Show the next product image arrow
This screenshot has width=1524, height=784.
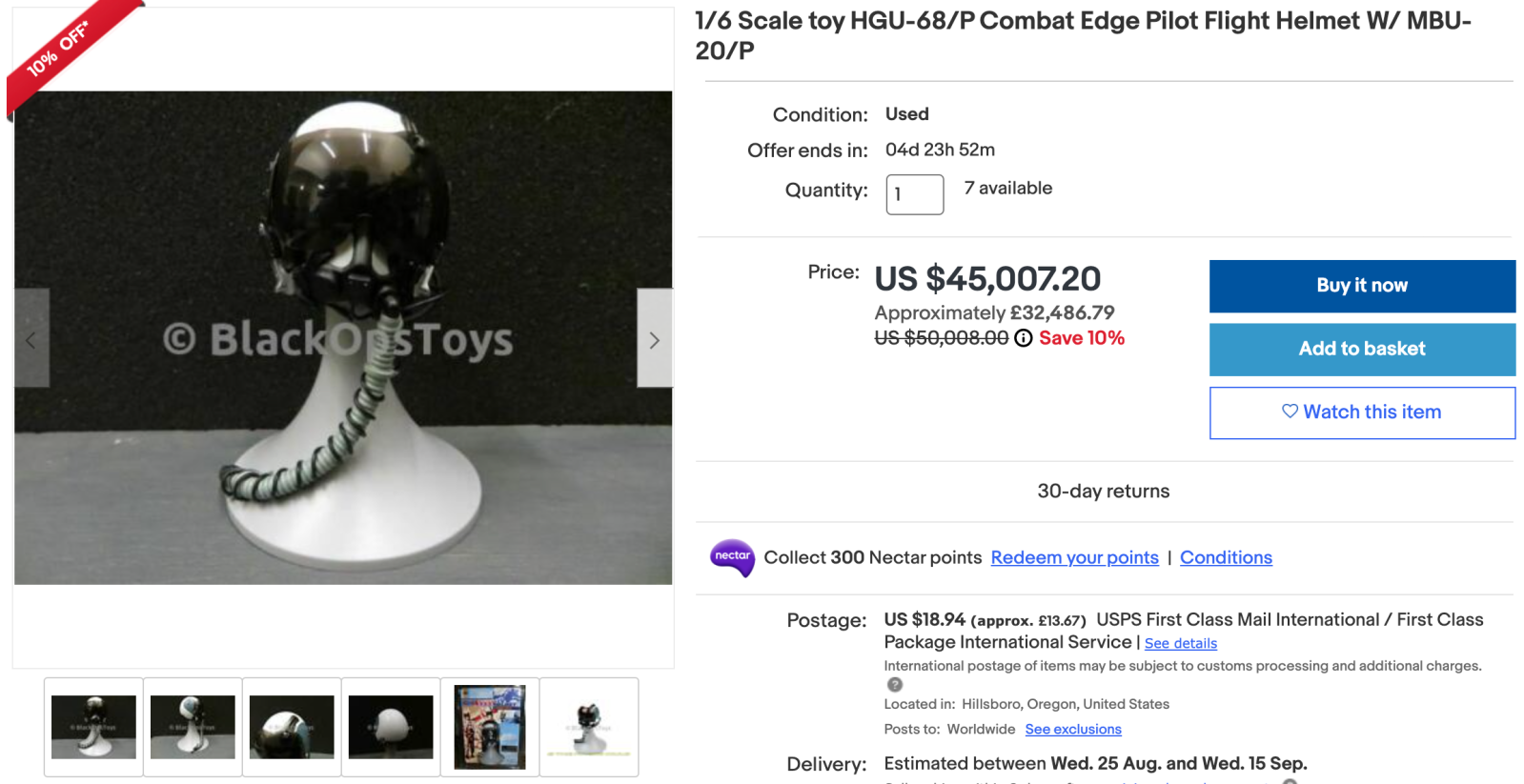[x=654, y=338]
